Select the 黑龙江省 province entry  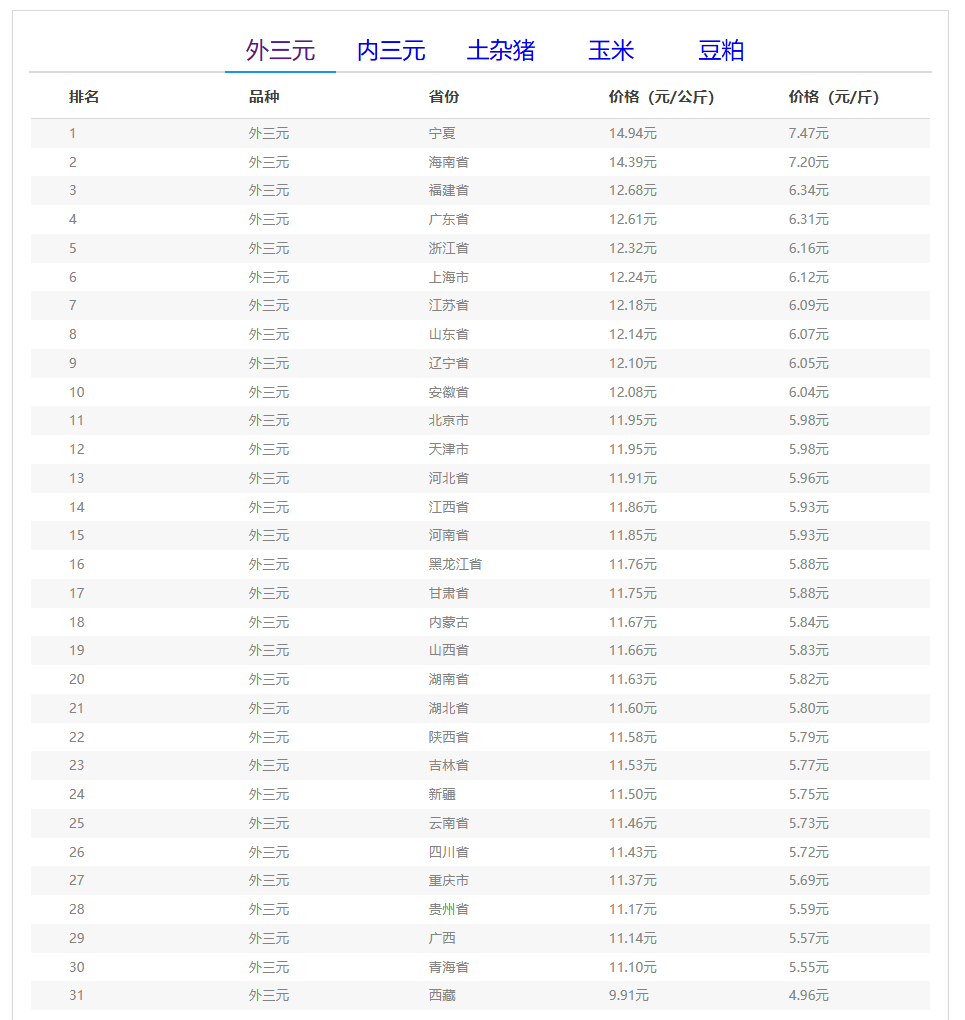[455, 564]
